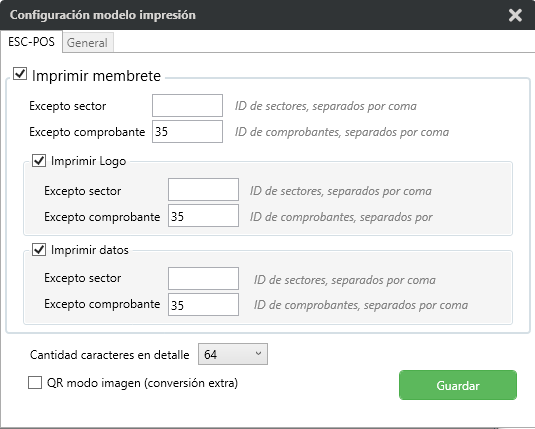This screenshot has width=535, height=429.
Task: Focus the membrete Excepto sector field
Action: [x=187, y=105]
